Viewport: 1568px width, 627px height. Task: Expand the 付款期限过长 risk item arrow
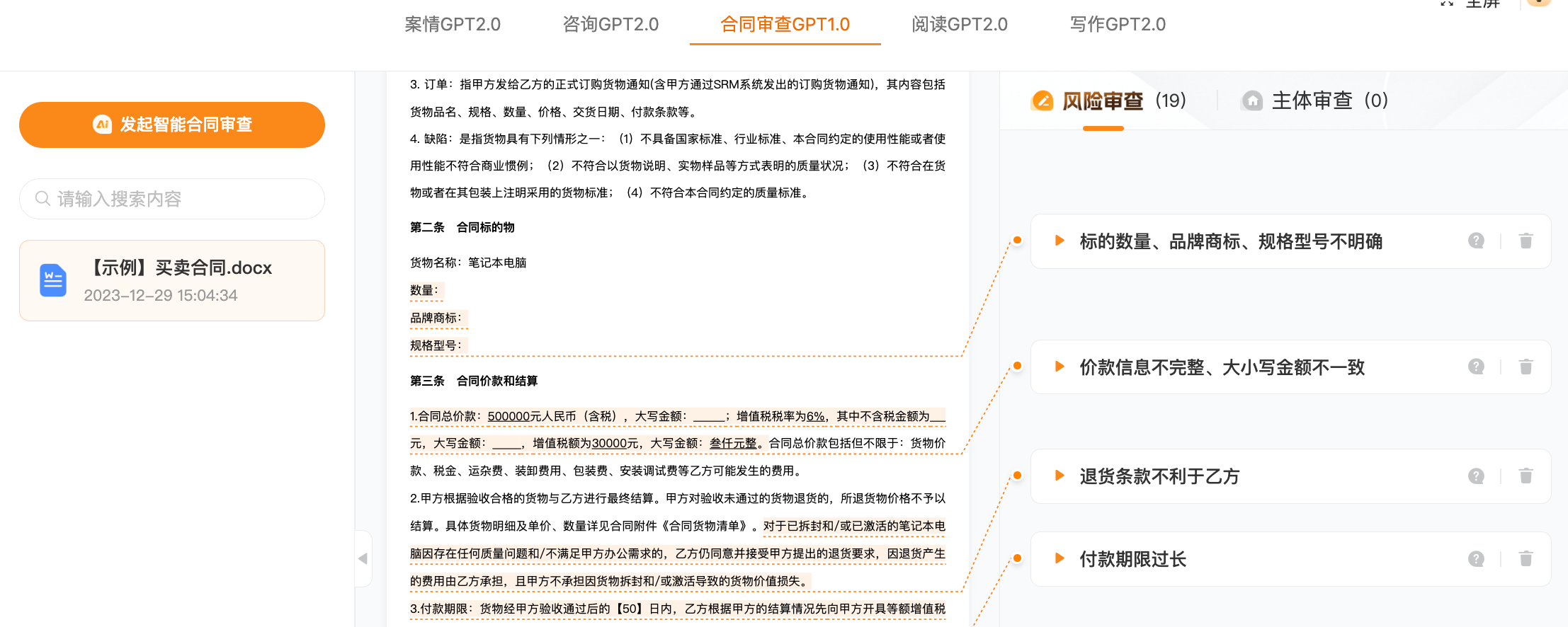[x=1059, y=558]
